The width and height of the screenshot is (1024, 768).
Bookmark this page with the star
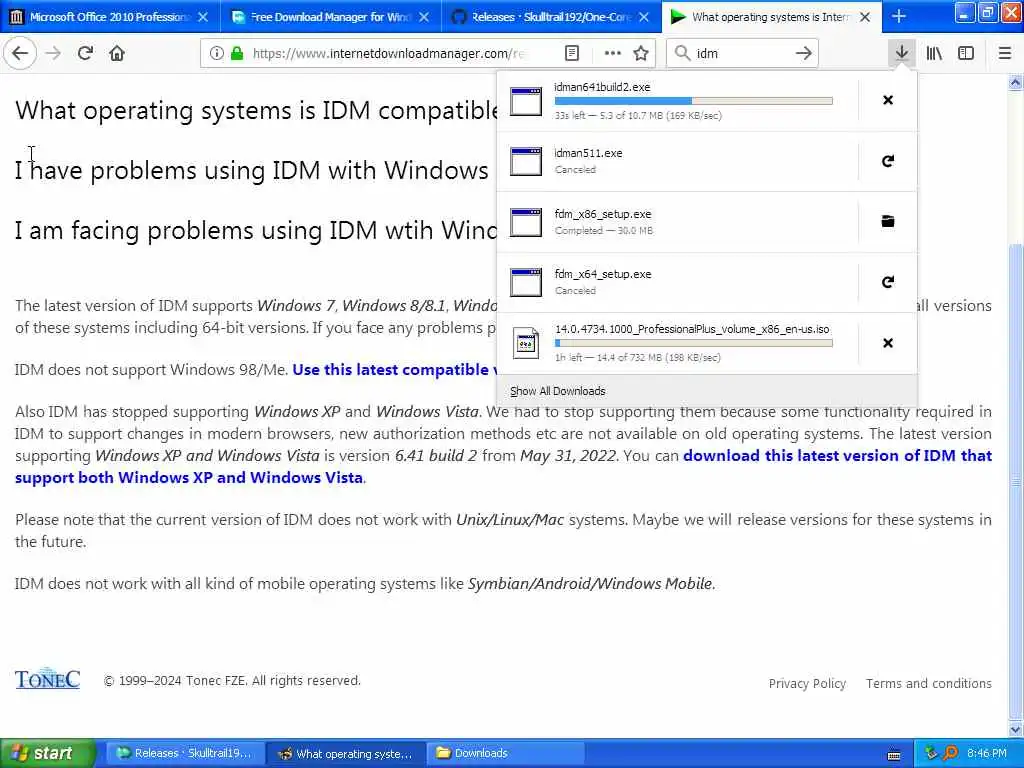[x=641, y=54]
